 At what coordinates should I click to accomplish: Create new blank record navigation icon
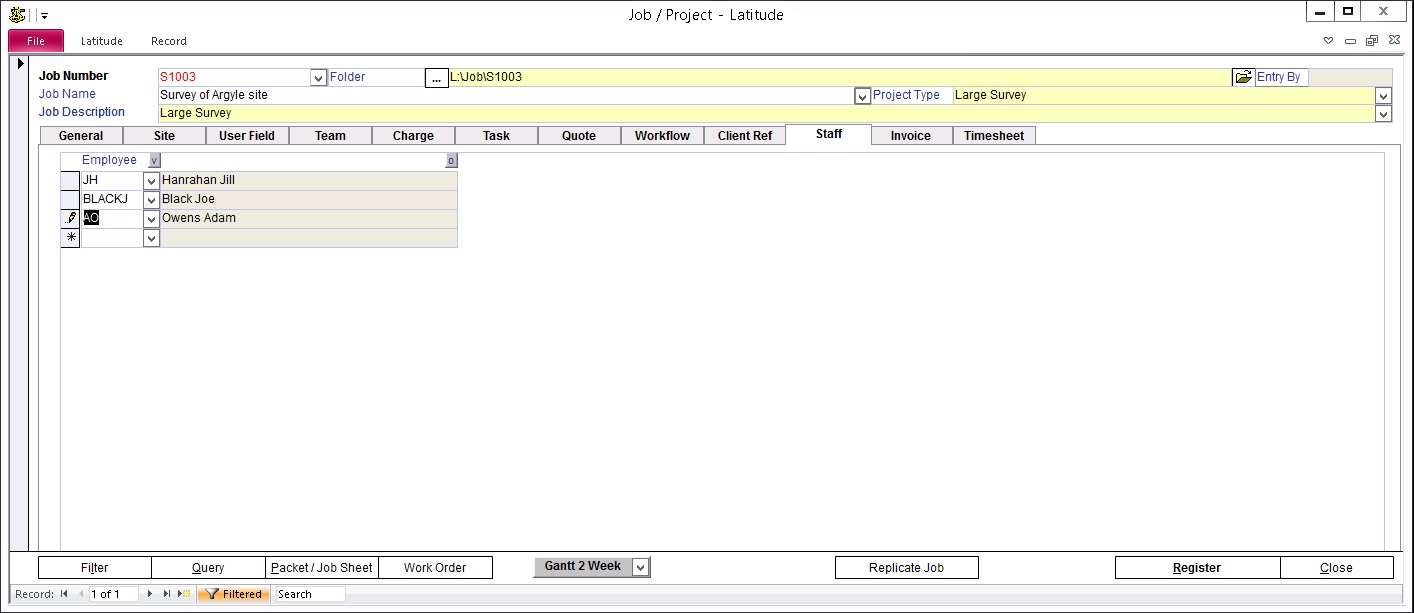pyautogui.click(x=184, y=594)
